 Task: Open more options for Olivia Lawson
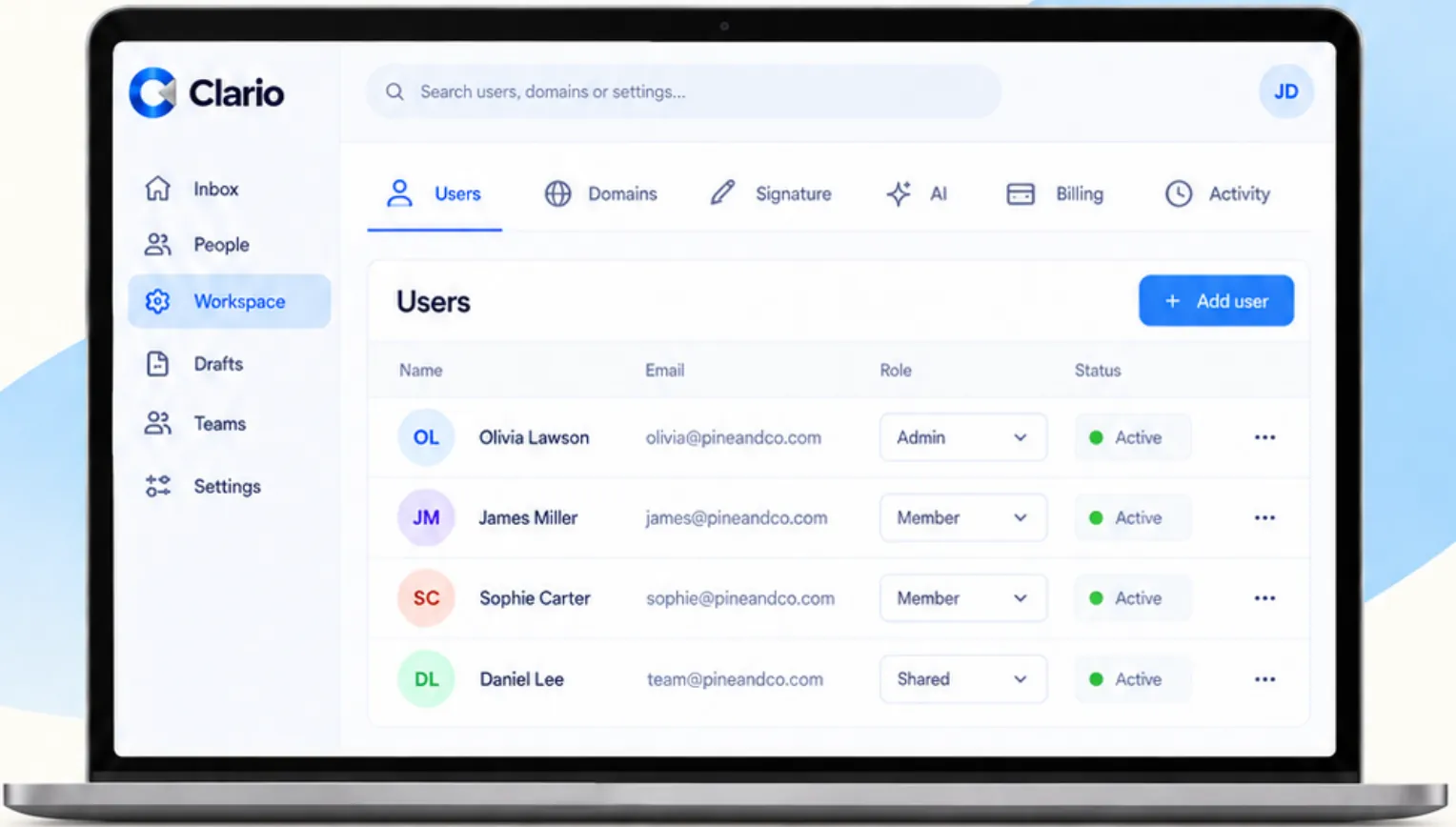coord(1264,437)
